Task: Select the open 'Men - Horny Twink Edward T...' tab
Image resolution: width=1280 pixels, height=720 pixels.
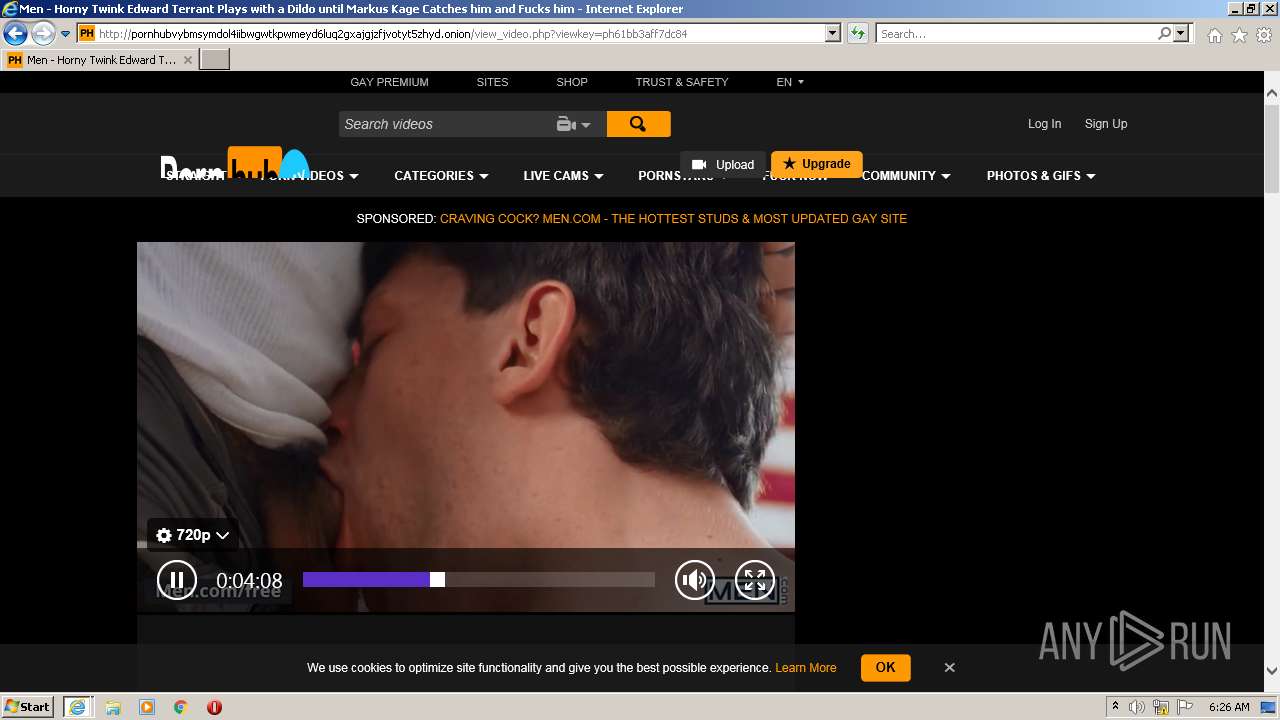Action: click(x=100, y=60)
